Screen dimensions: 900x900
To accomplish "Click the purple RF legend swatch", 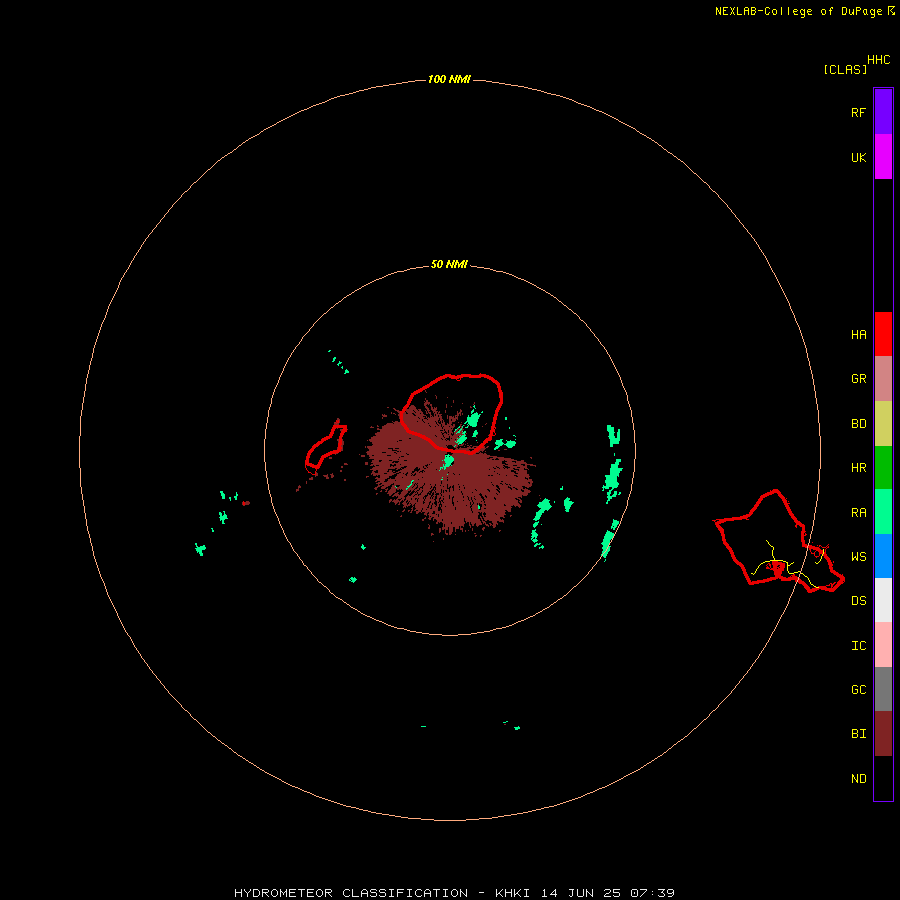I will click(883, 112).
